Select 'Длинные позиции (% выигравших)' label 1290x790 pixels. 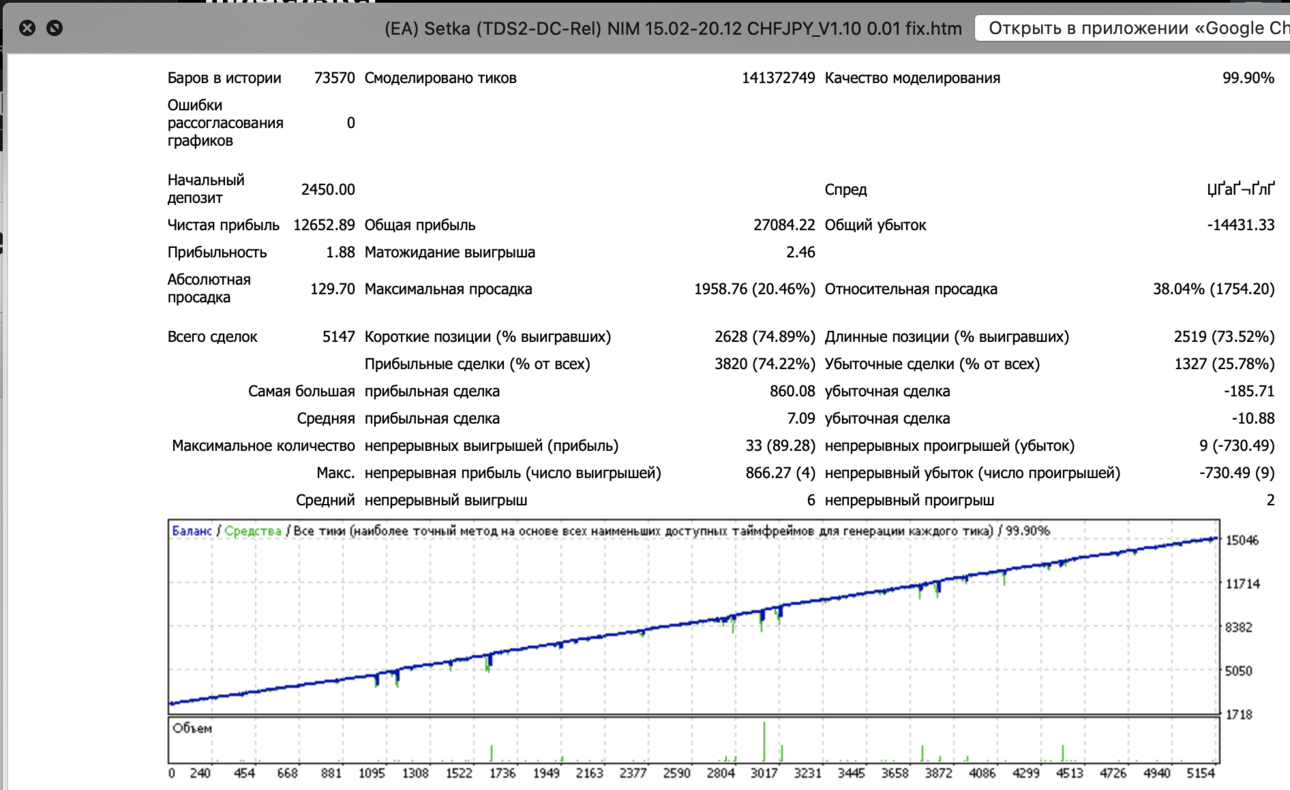click(947, 337)
